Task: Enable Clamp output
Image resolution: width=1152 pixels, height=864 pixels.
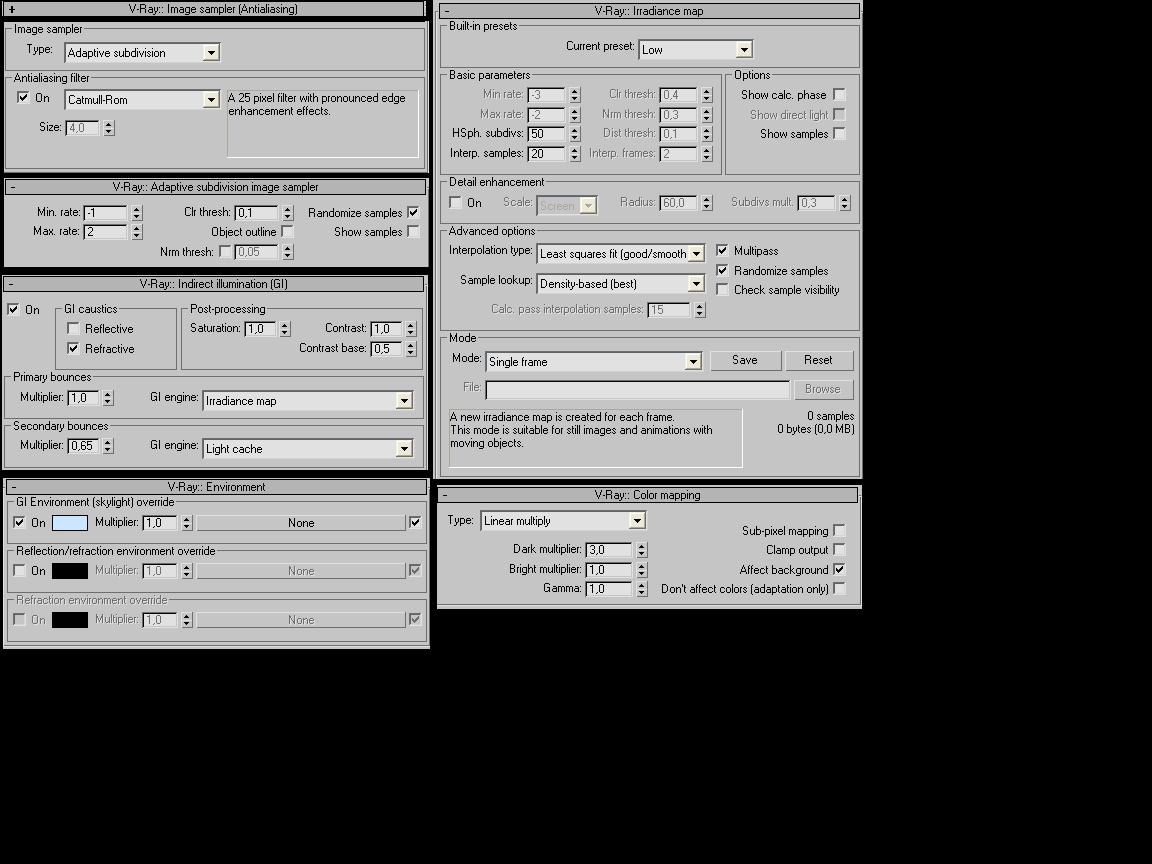Action: point(839,550)
